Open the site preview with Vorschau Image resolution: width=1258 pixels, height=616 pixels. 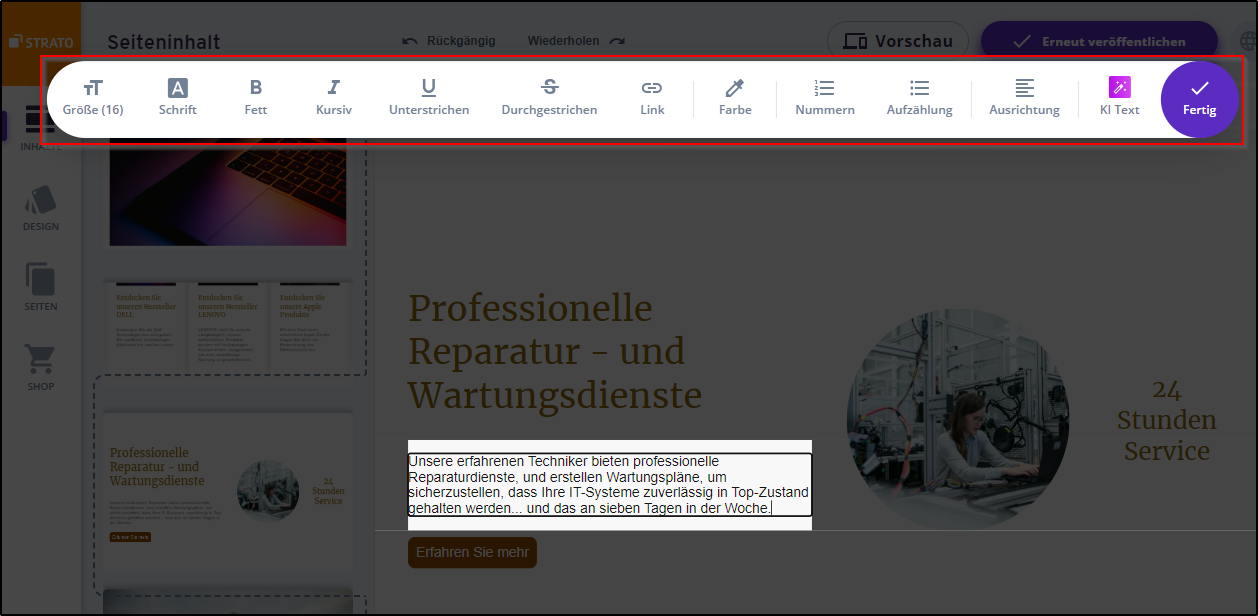[897, 40]
